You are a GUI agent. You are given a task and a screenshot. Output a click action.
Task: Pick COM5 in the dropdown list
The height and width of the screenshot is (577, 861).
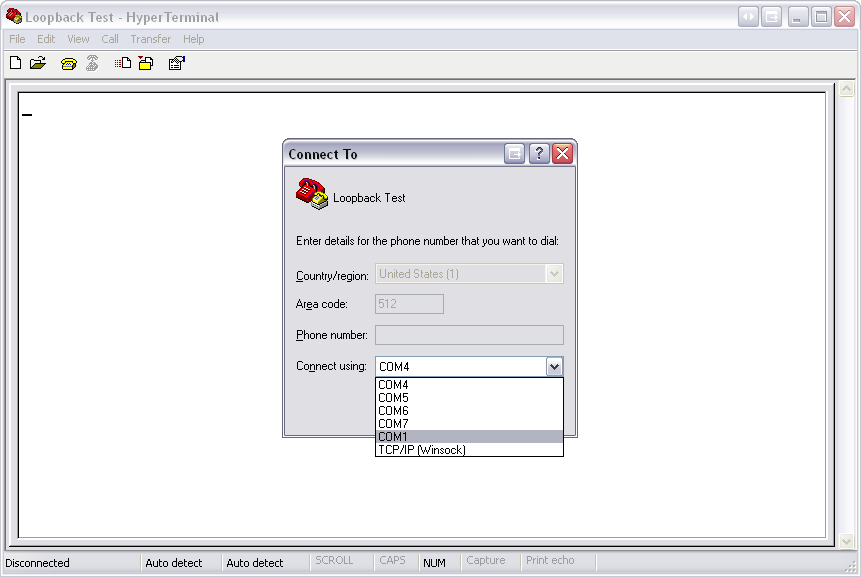(468, 398)
